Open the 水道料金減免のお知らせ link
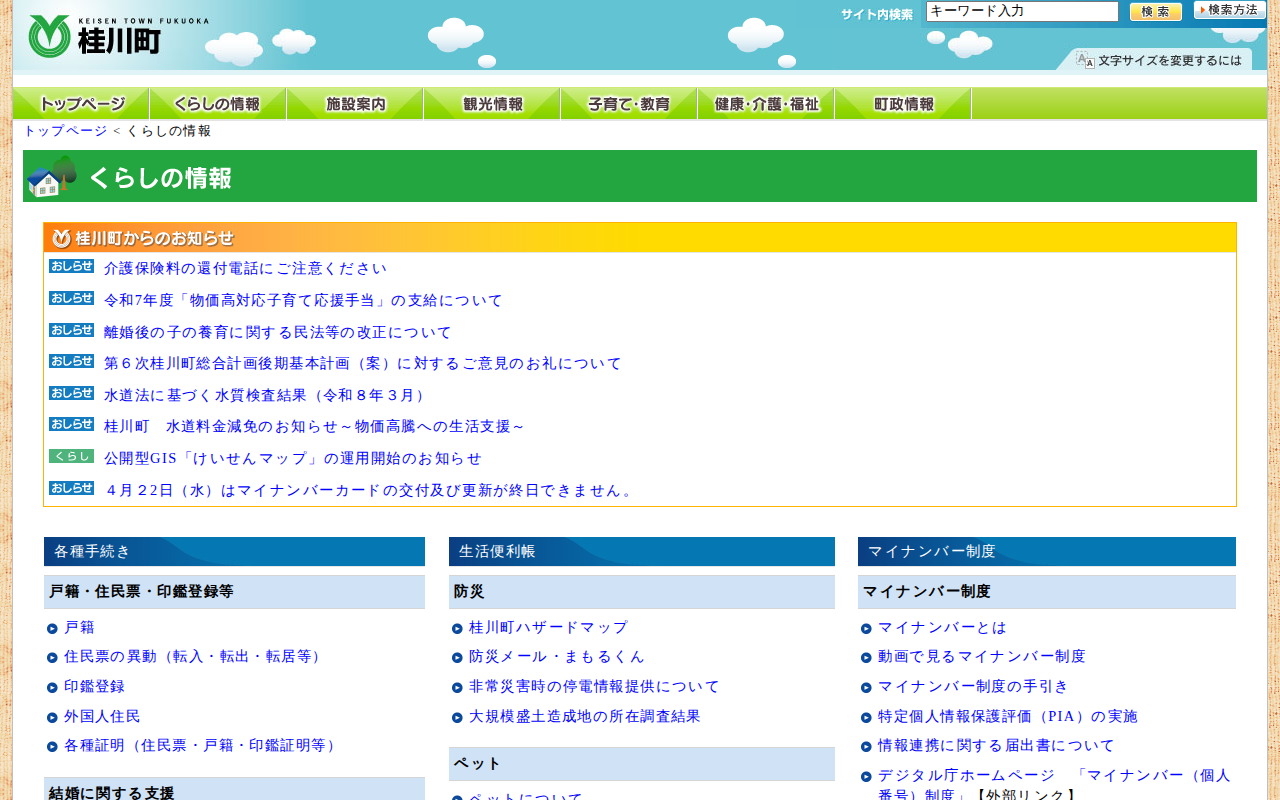 [x=314, y=427]
